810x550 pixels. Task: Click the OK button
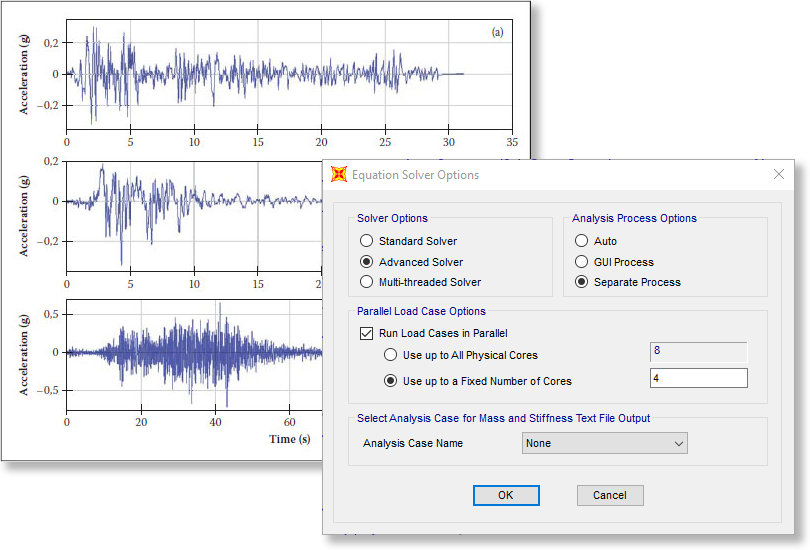pyautogui.click(x=506, y=495)
